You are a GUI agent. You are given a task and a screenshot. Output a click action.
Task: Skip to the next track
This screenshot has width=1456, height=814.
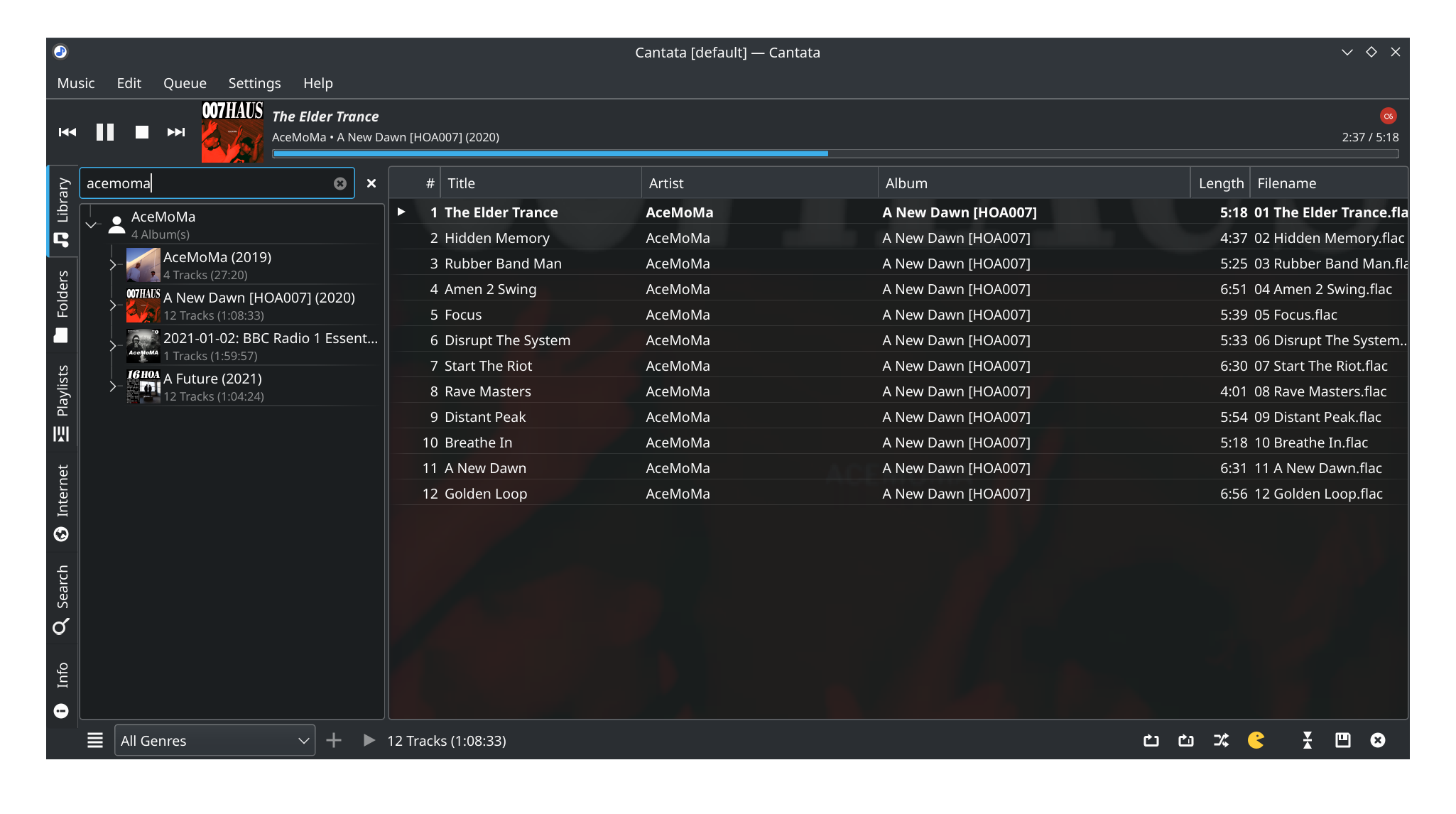pyautogui.click(x=176, y=132)
